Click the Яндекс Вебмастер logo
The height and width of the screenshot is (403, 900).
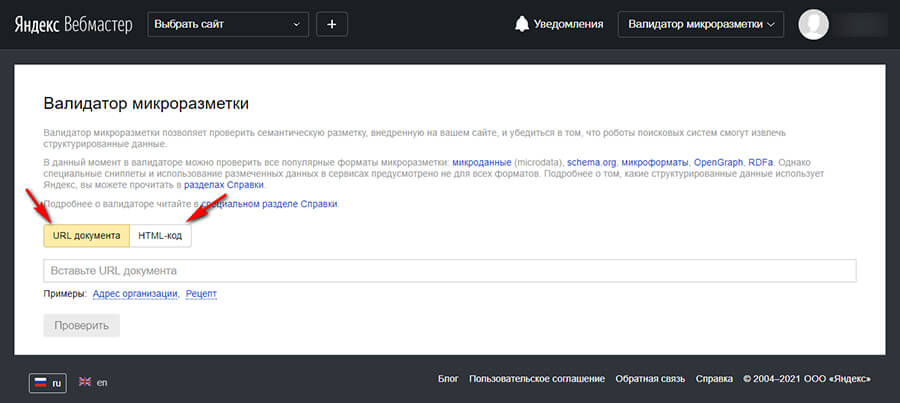click(x=73, y=24)
